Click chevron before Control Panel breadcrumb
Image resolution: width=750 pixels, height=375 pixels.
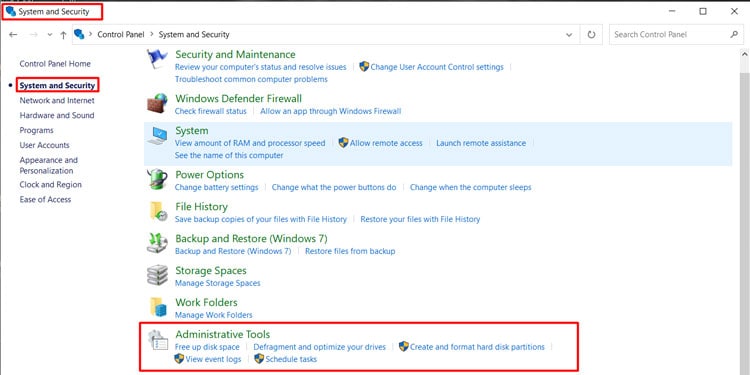(90, 34)
